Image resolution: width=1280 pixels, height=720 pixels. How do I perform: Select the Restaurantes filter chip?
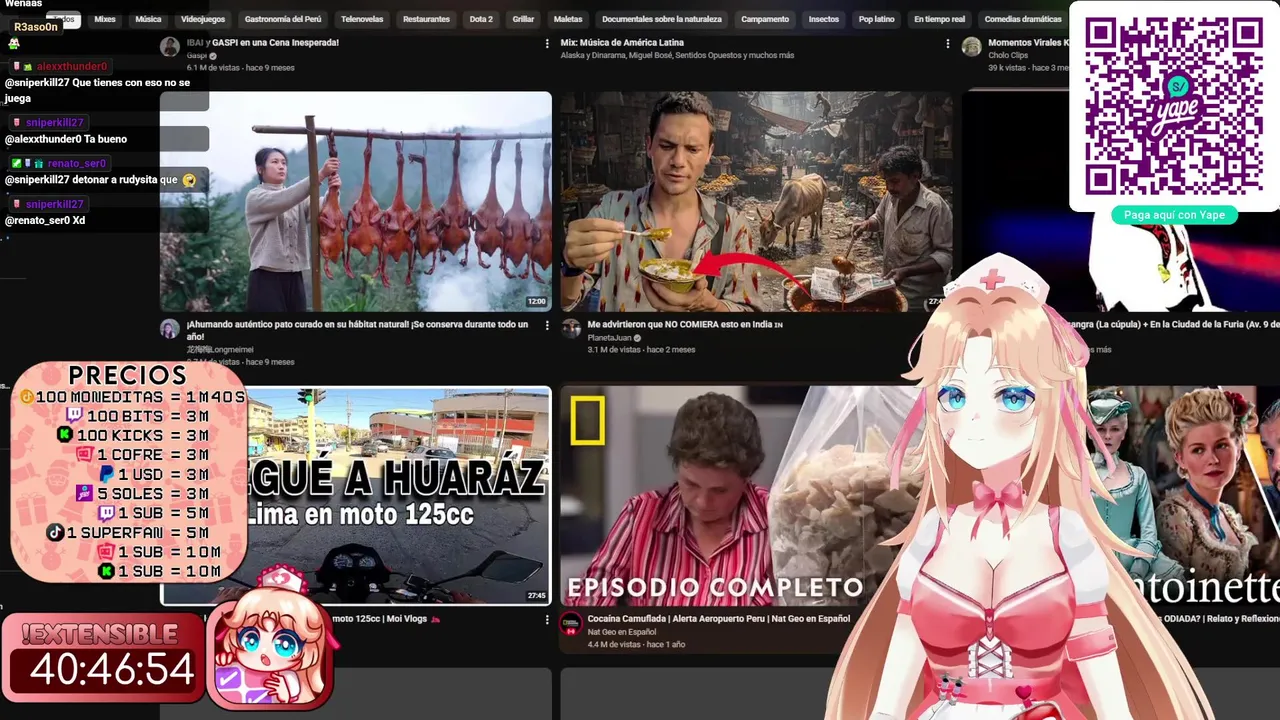[426, 19]
